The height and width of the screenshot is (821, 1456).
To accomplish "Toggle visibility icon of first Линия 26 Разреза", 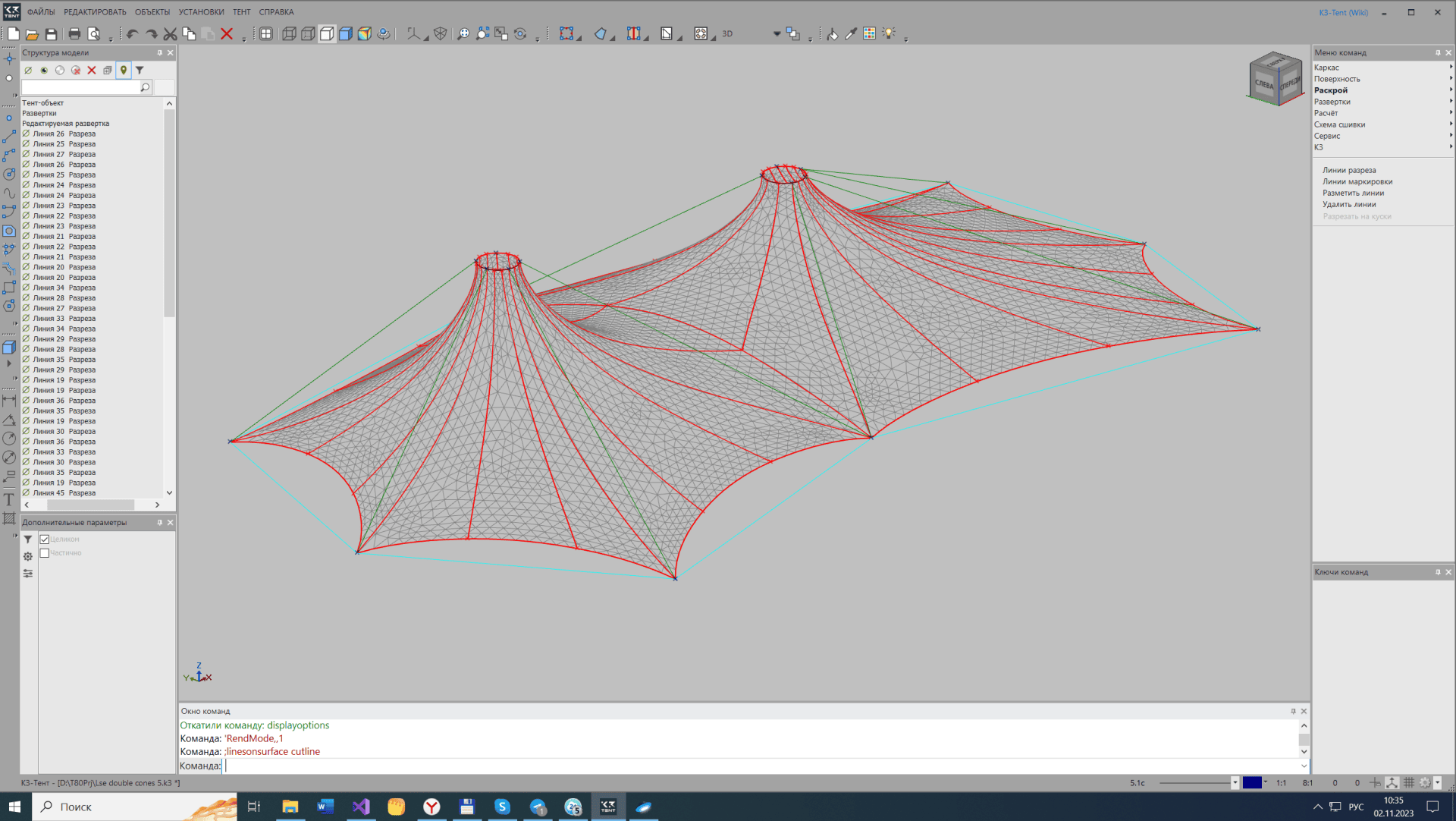I will click(x=27, y=134).
